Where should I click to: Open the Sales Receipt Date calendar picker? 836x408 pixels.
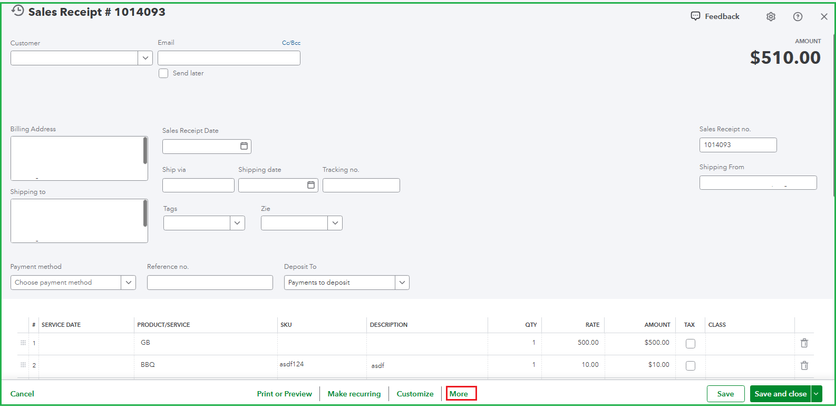click(244, 146)
